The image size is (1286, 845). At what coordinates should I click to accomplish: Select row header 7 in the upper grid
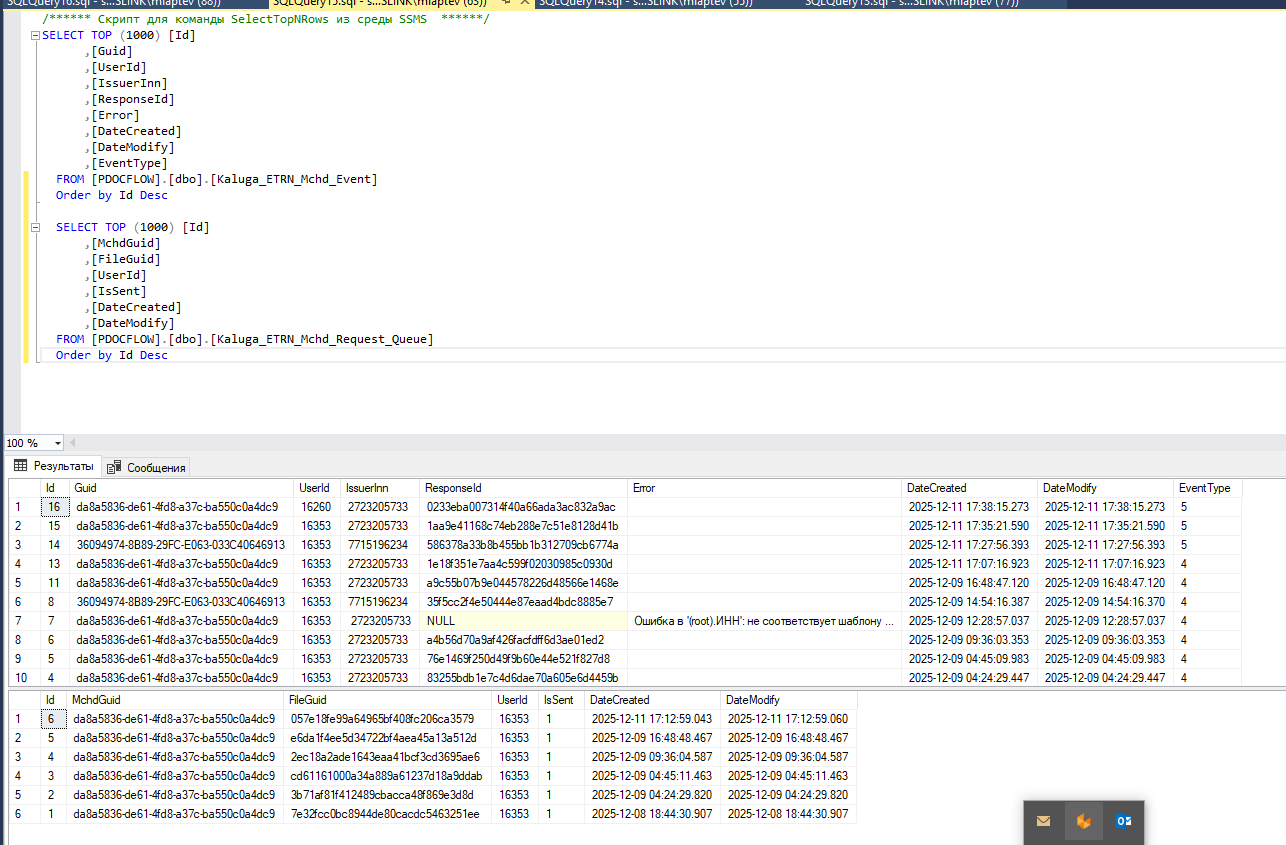click(24, 621)
